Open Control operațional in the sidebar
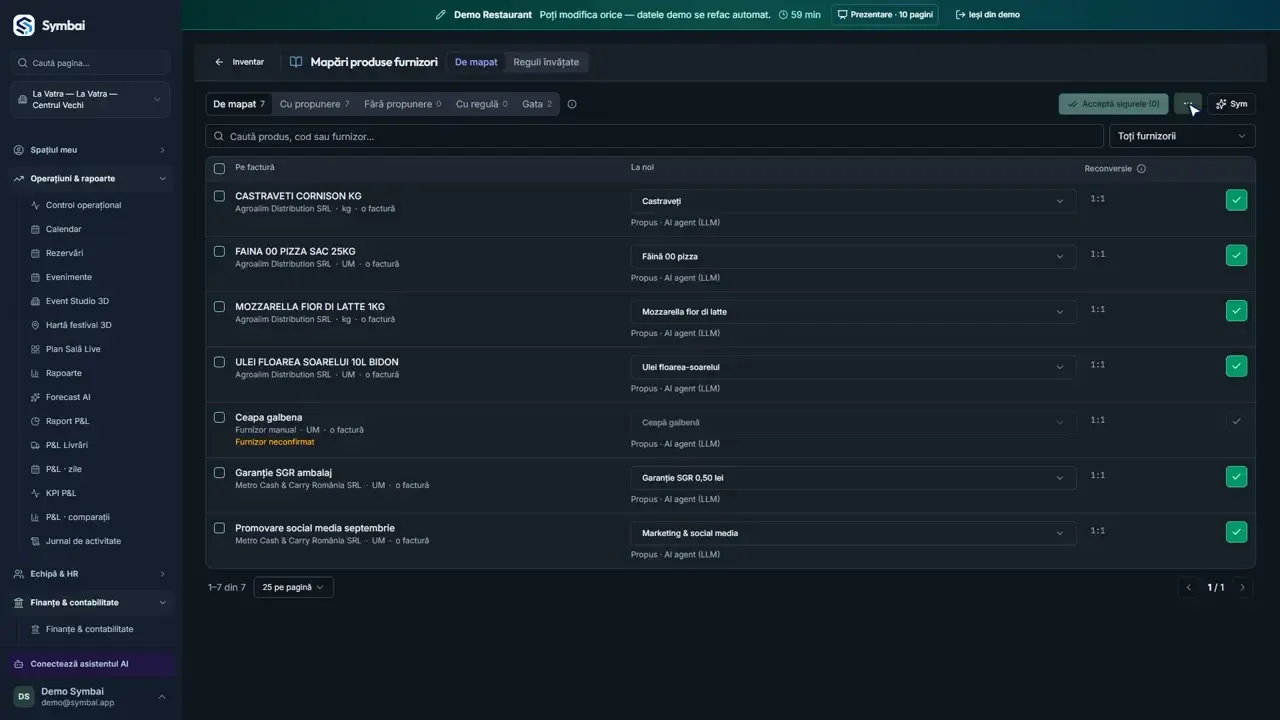1280x720 pixels. (83, 205)
